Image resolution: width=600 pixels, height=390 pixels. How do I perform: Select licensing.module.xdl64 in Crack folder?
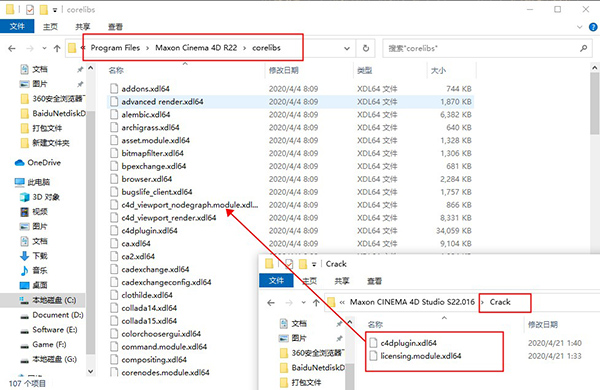(421, 356)
